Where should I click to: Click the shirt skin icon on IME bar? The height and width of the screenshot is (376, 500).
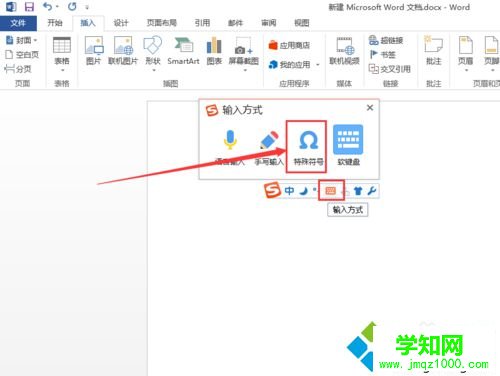[x=358, y=191]
